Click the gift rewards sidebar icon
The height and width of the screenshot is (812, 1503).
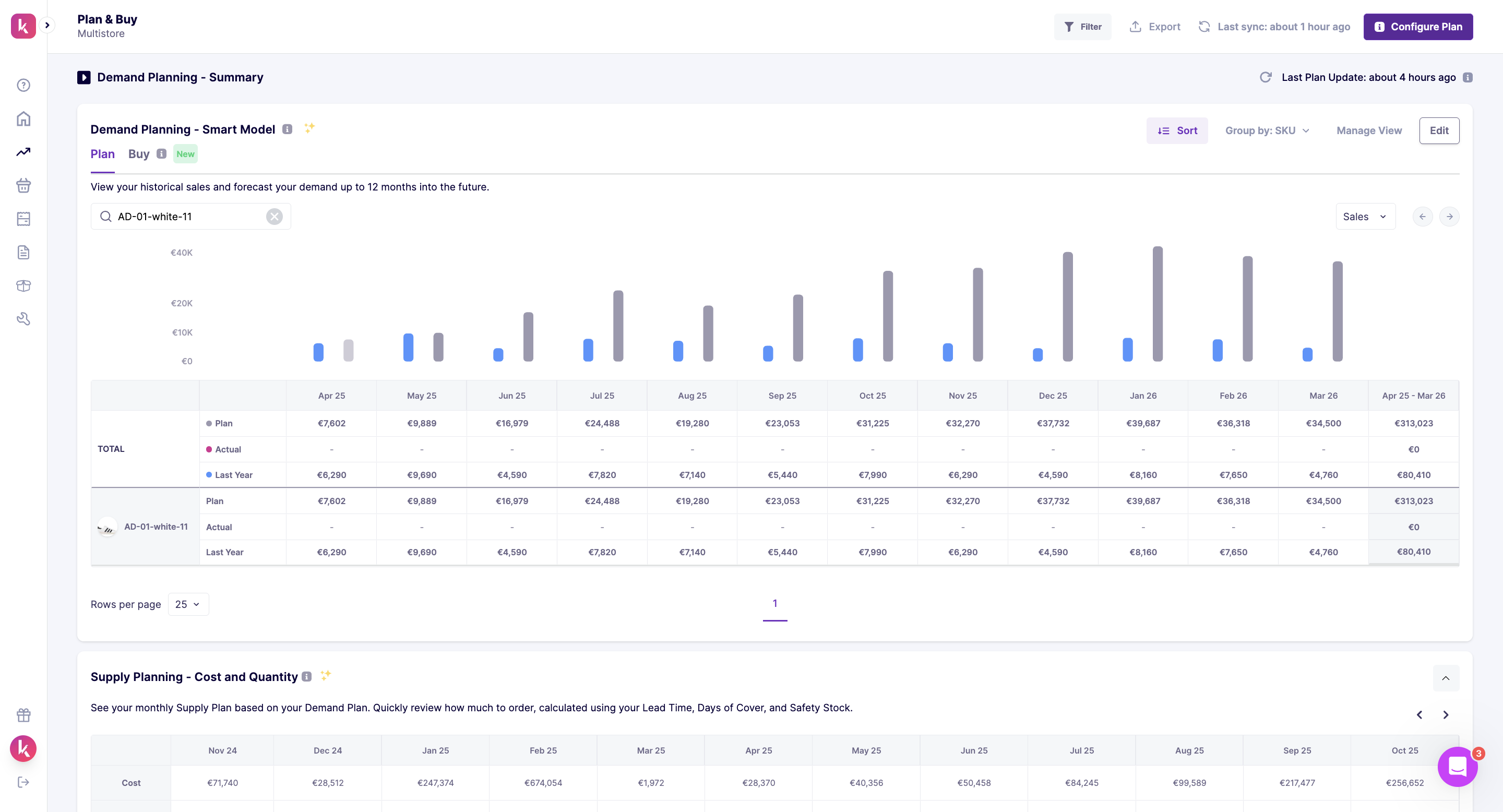click(23, 714)
